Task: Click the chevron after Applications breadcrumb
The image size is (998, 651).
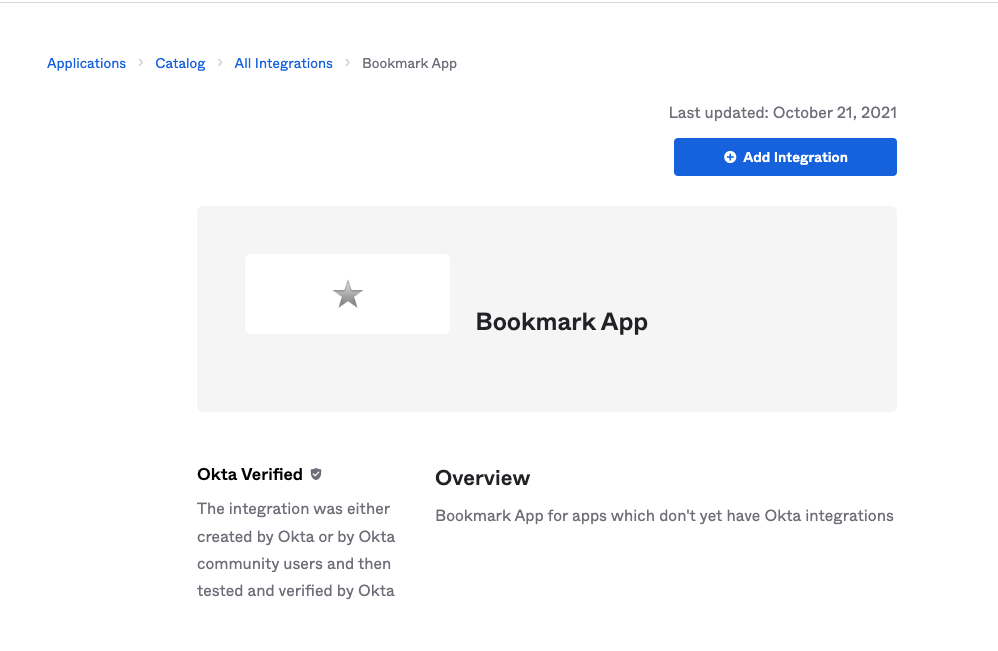Action: (x=140, y=63)
